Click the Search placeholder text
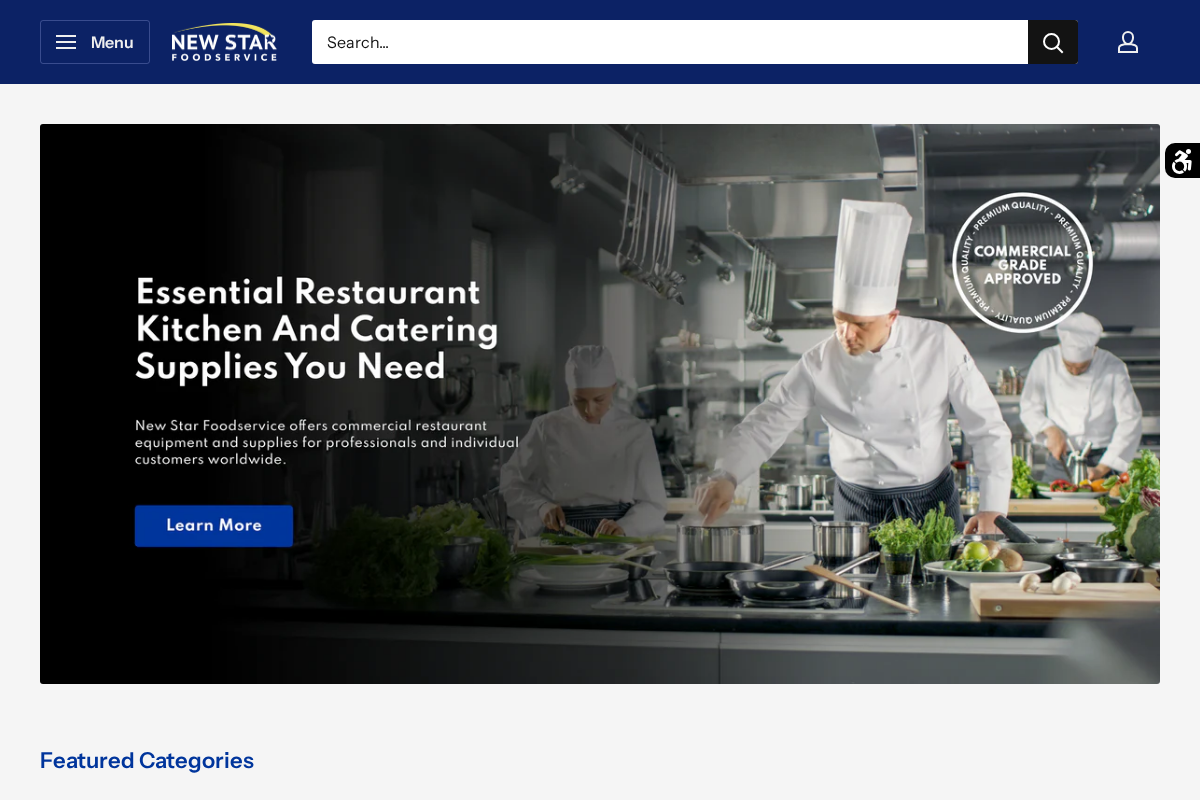The height and width of the screenshot is (800, 1200). click(x=360, y=42)
